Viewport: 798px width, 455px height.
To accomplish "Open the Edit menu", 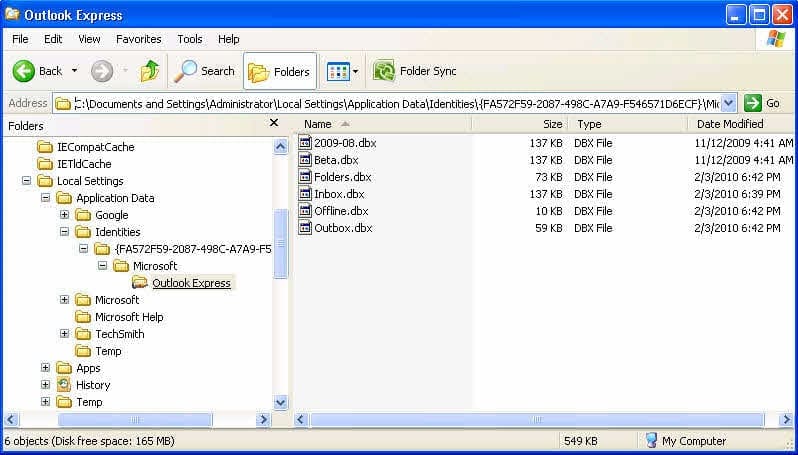I will point(53,39).
